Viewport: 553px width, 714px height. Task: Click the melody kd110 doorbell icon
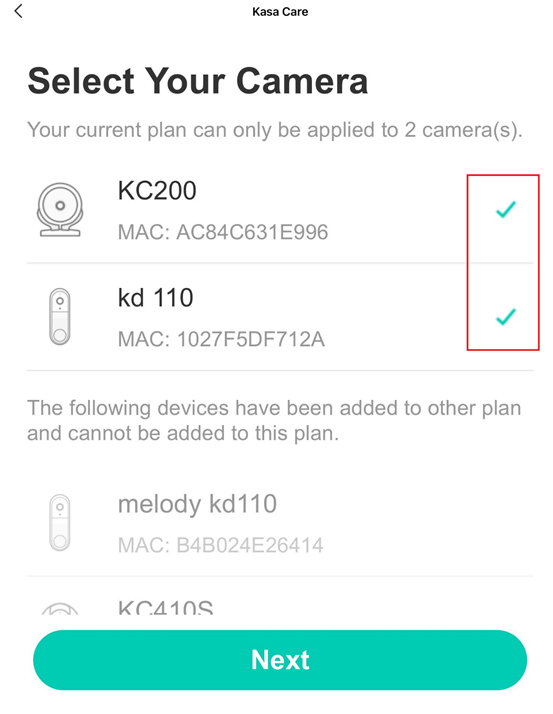60,523
